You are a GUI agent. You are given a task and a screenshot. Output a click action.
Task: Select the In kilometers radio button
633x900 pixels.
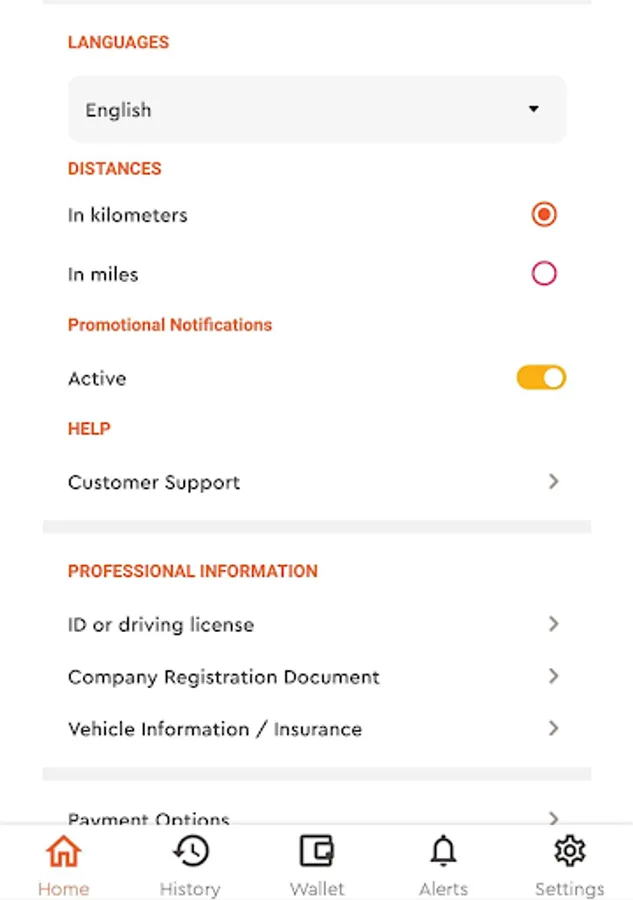click(x=544, y=214)
